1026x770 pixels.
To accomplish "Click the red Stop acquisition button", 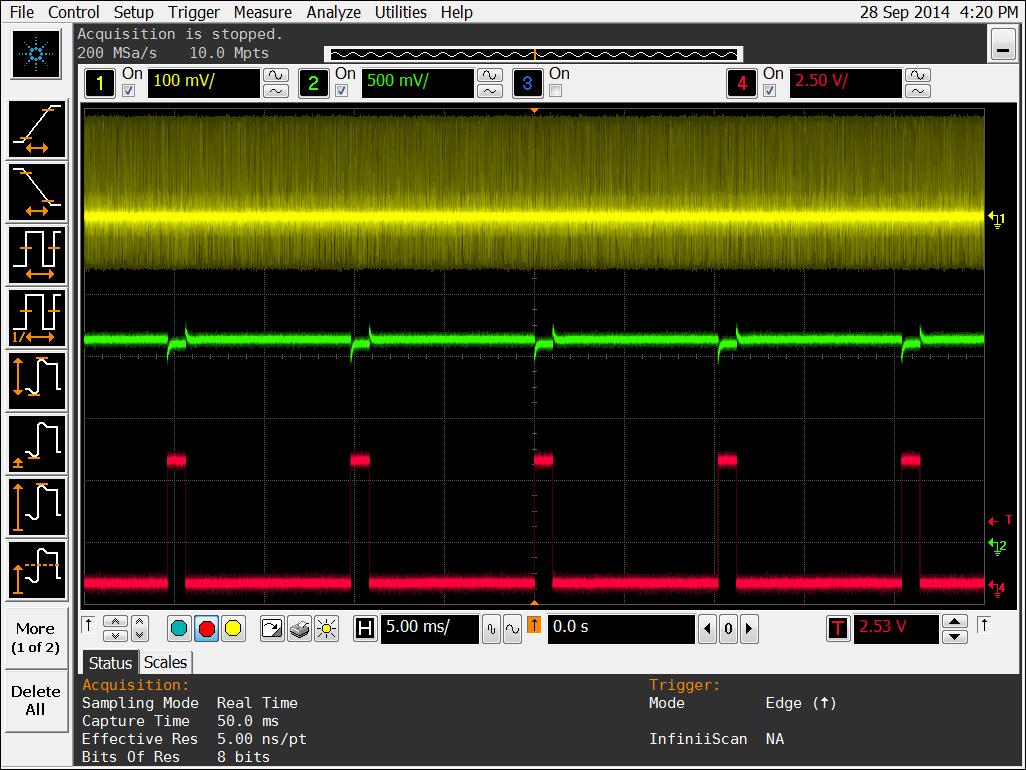I will click(x=207, y=629).
